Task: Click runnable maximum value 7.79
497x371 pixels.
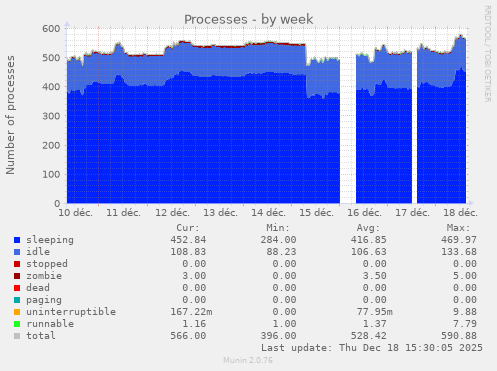Action: pos(465,324)
